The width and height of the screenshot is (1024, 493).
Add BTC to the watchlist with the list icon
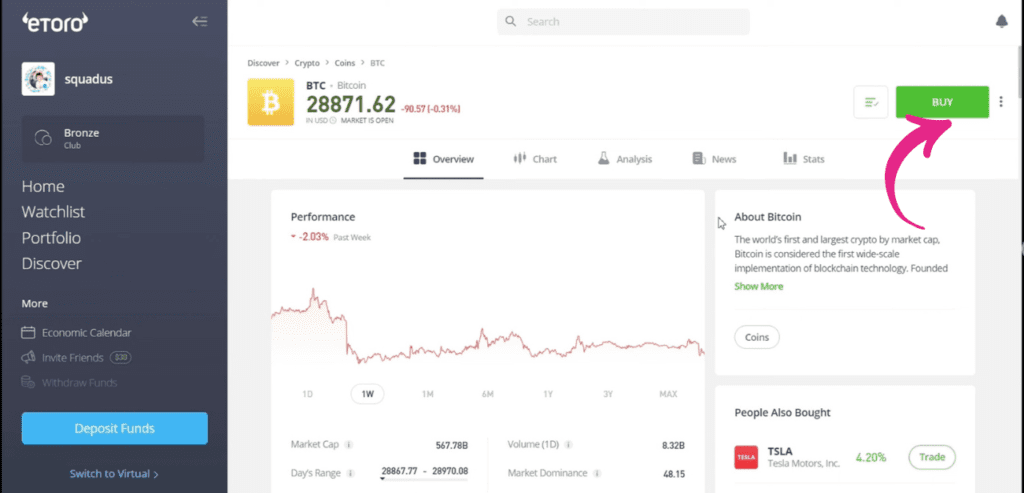coord(871,103)
